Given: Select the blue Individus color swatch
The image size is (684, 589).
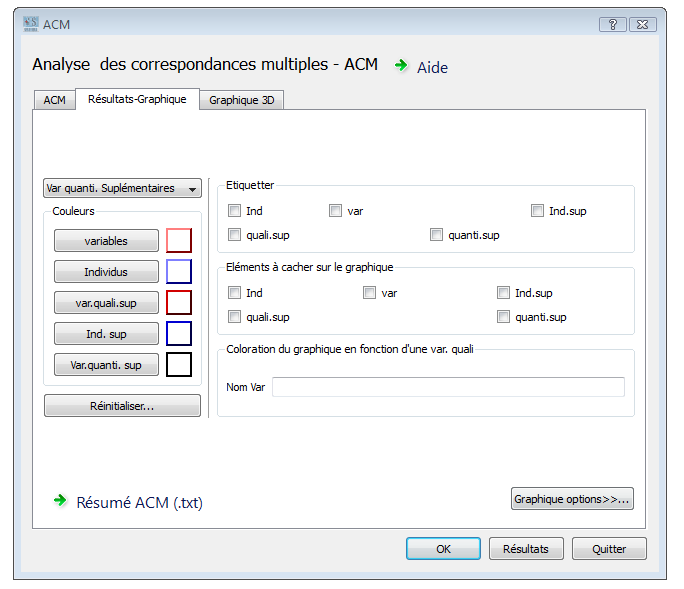Looking at the screenshot, I should click(179, 271).
